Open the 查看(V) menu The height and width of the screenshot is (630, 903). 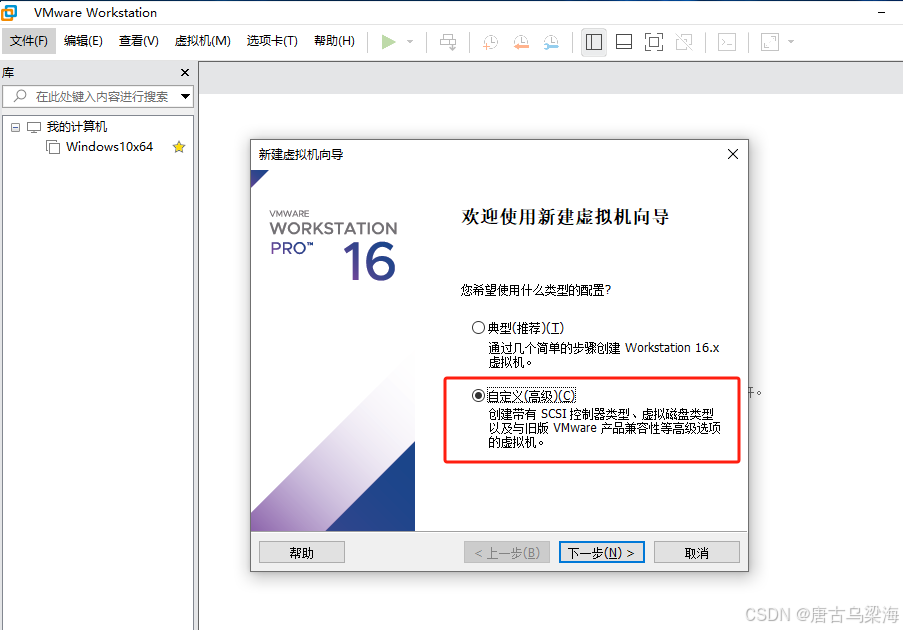(139, 41)
